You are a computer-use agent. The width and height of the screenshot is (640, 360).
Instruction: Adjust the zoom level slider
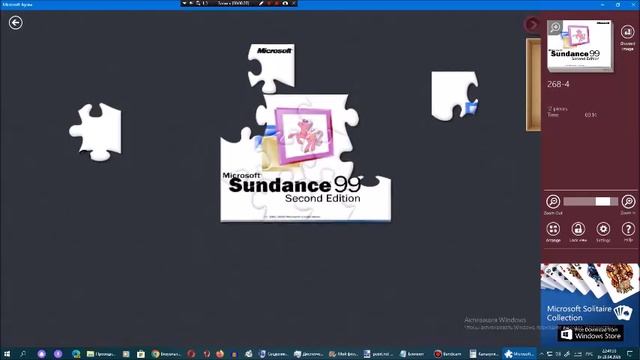click(x=591, y=201)
